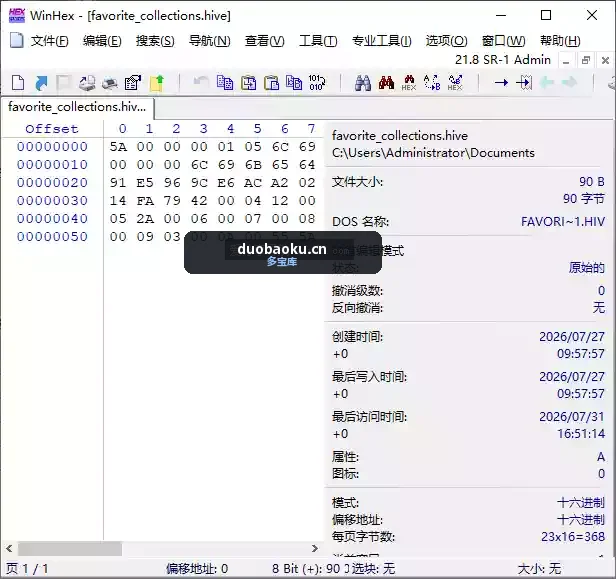The width and height of the screenshot is (616, 579).
Task: Open the 选项(O) menu
Action: [447, 40]
